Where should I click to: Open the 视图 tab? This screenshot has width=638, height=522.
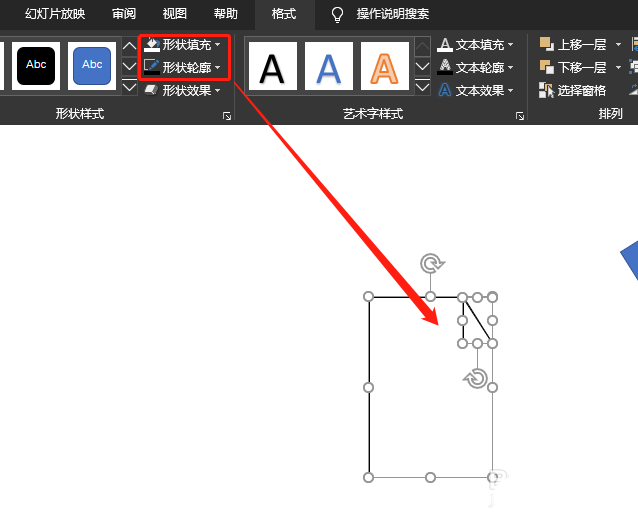pyautogui.click(x=175, y=14)
